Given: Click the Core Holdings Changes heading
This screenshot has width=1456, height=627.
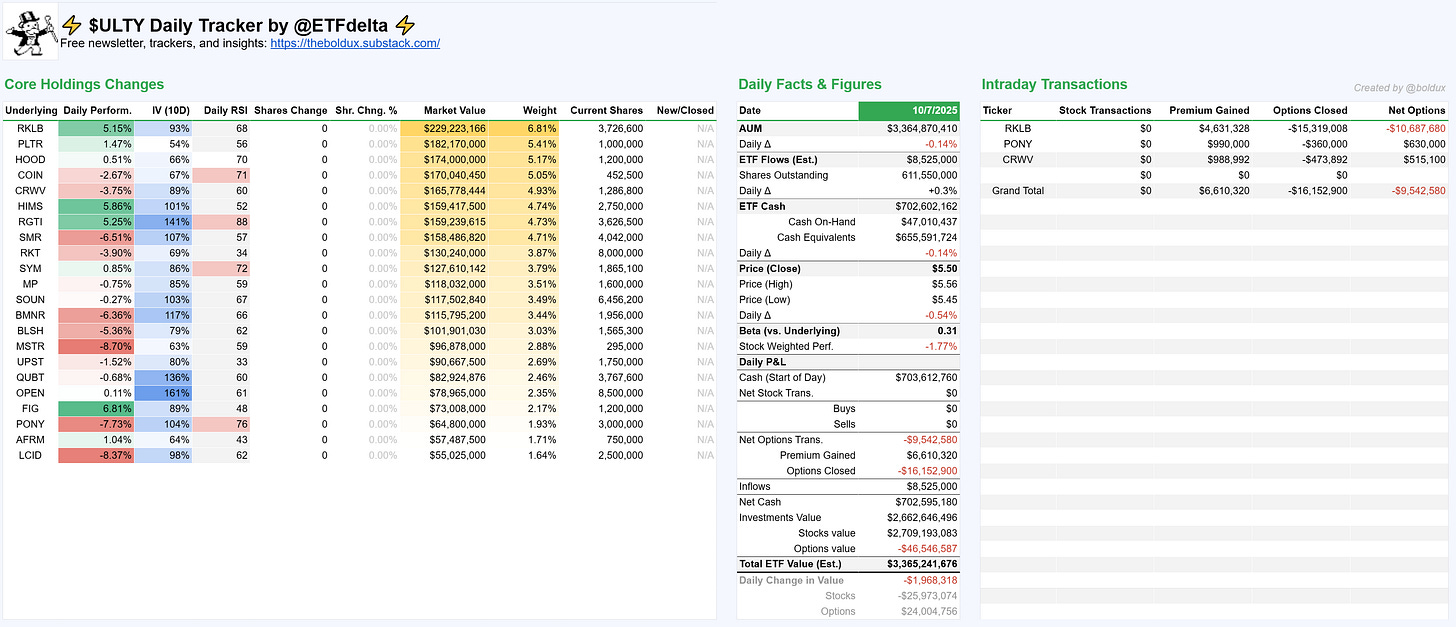Looking at the screenshot, I should (x=84, y=85).
